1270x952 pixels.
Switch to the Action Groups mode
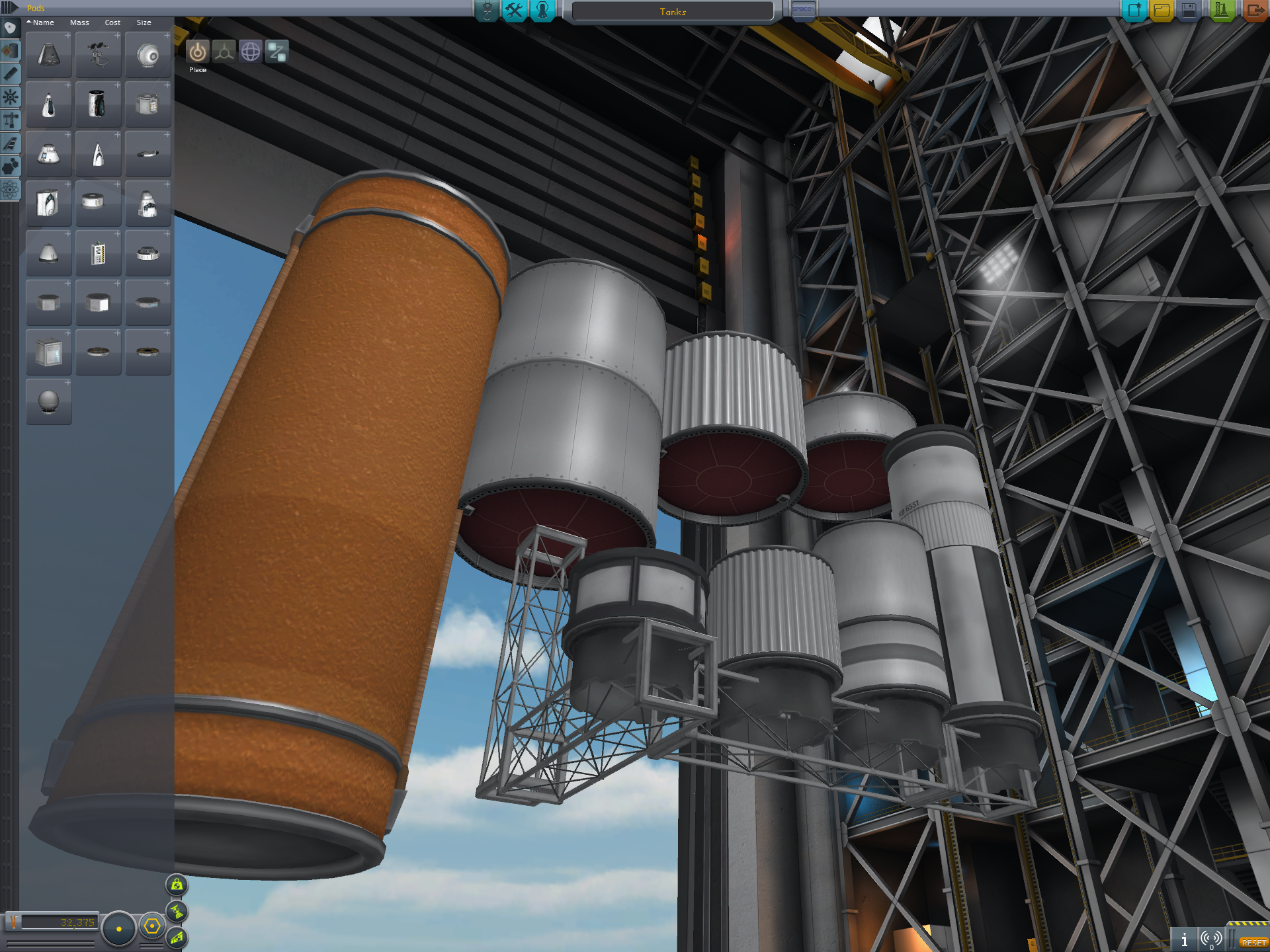[515, 11]
